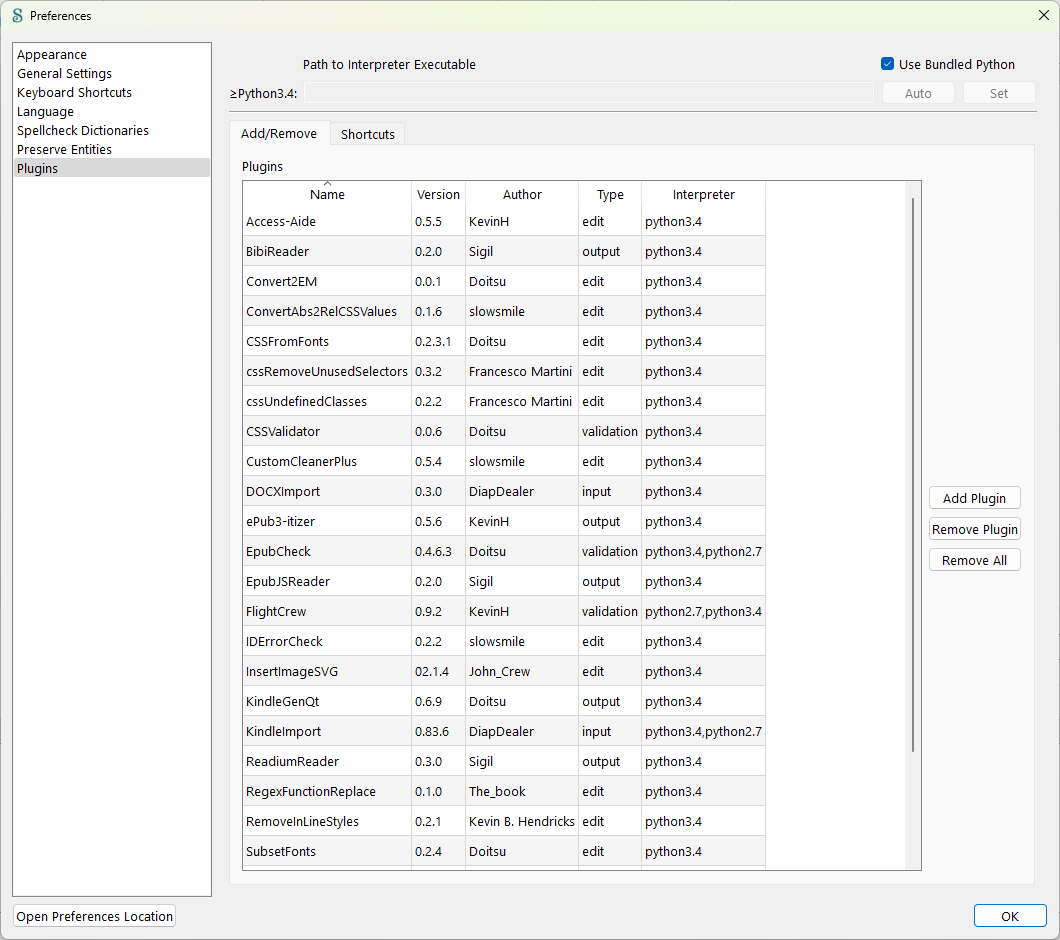Image resolution: width=1060 pixels, height=940 pixels.
Task: Select the cssUndefinedClasses plugin
Action: click(504, 401)
